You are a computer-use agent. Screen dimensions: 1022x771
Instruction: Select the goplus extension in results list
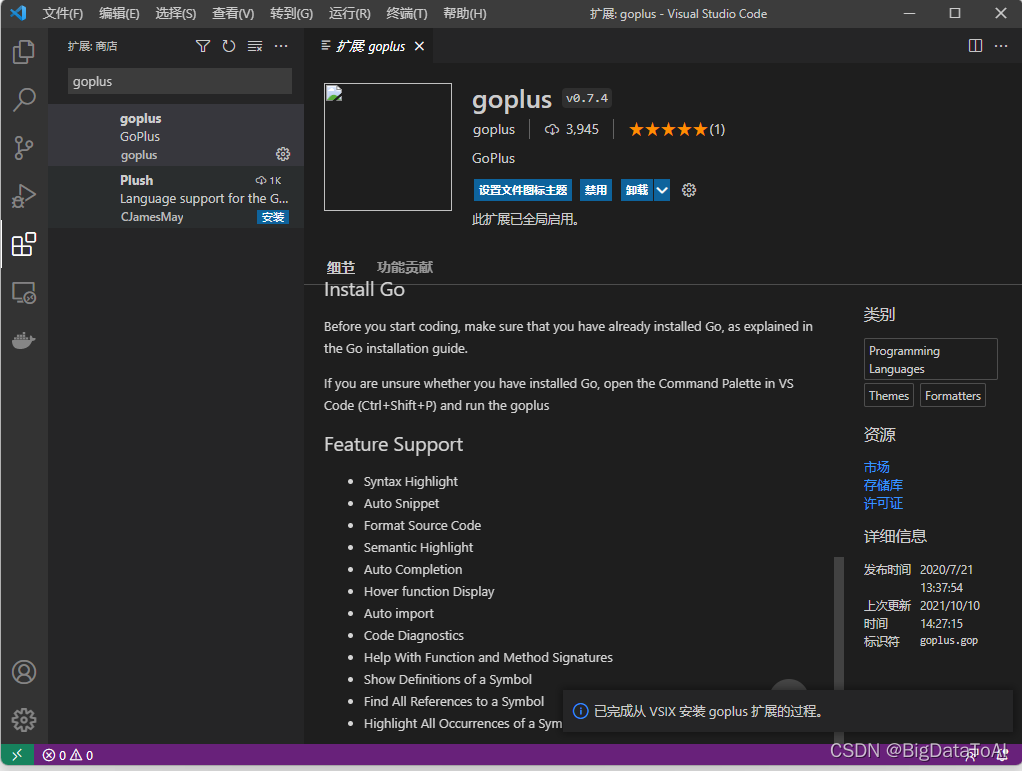176,136
